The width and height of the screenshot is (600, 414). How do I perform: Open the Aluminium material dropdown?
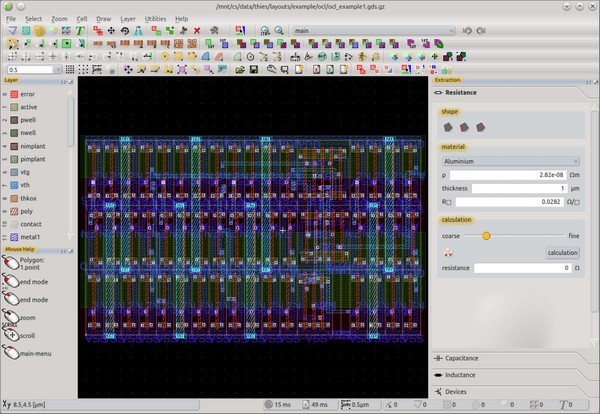coord(510,160)
